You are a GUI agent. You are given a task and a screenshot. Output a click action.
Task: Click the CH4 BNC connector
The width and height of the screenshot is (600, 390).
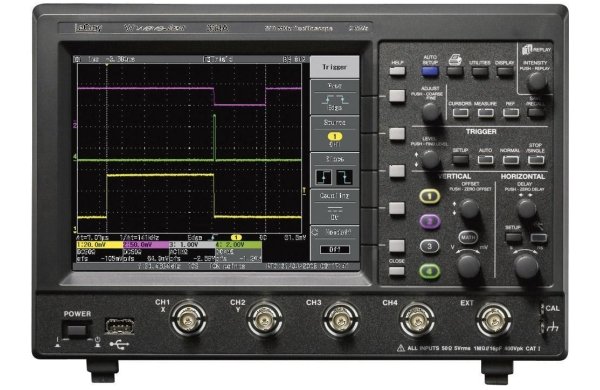point(417,319)
